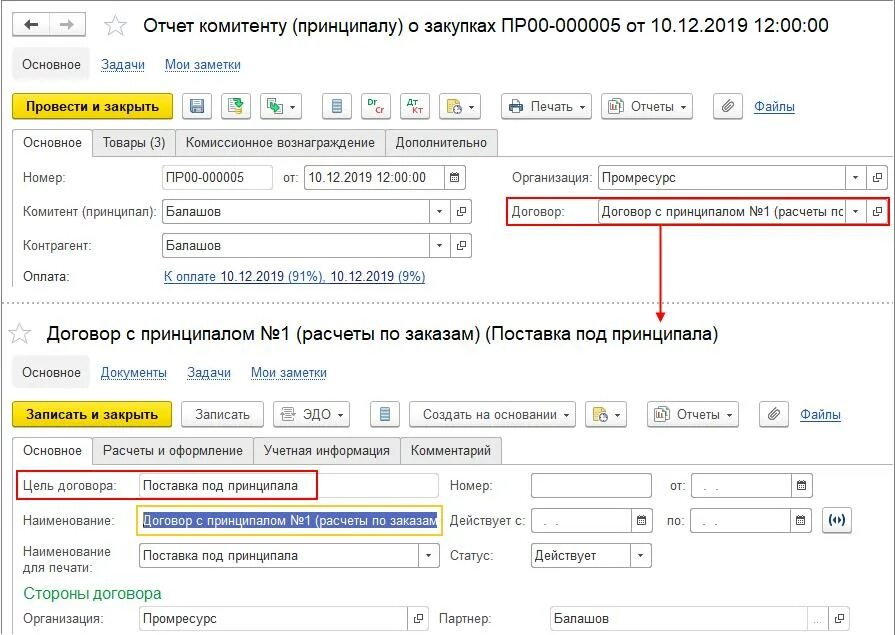Open the Печать dropdown button
This screenshot has height=635, width=895.
(546, 107)
